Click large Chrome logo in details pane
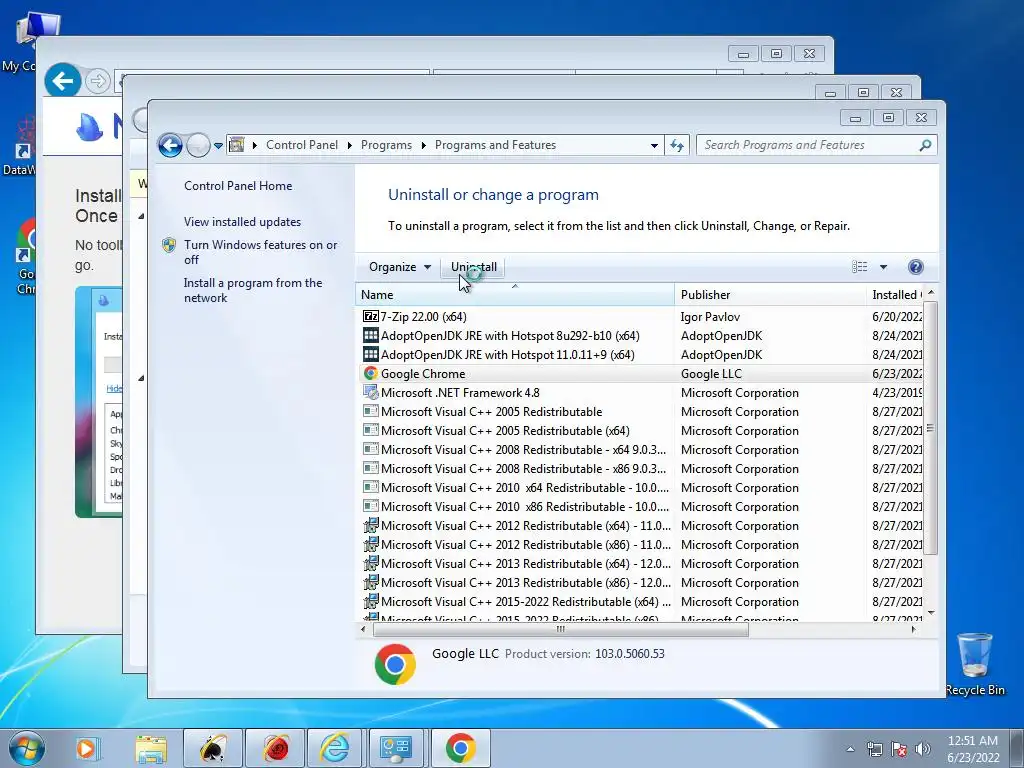Screen dimensions: 1024x768 coord(395,664)
